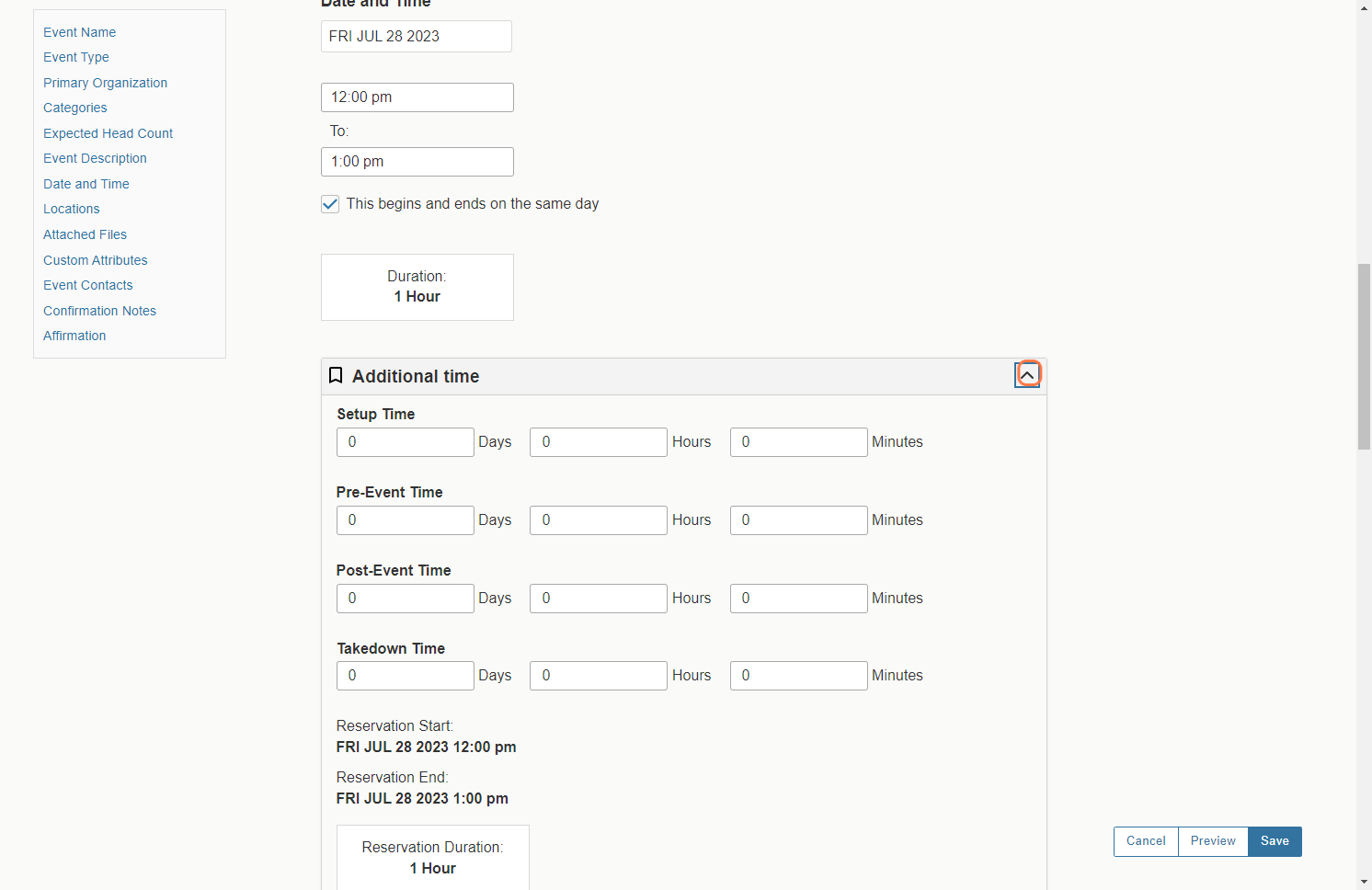Open Categories sidebar link
This screenshot has height=890, width=1372.
click(x=75, y=108)
